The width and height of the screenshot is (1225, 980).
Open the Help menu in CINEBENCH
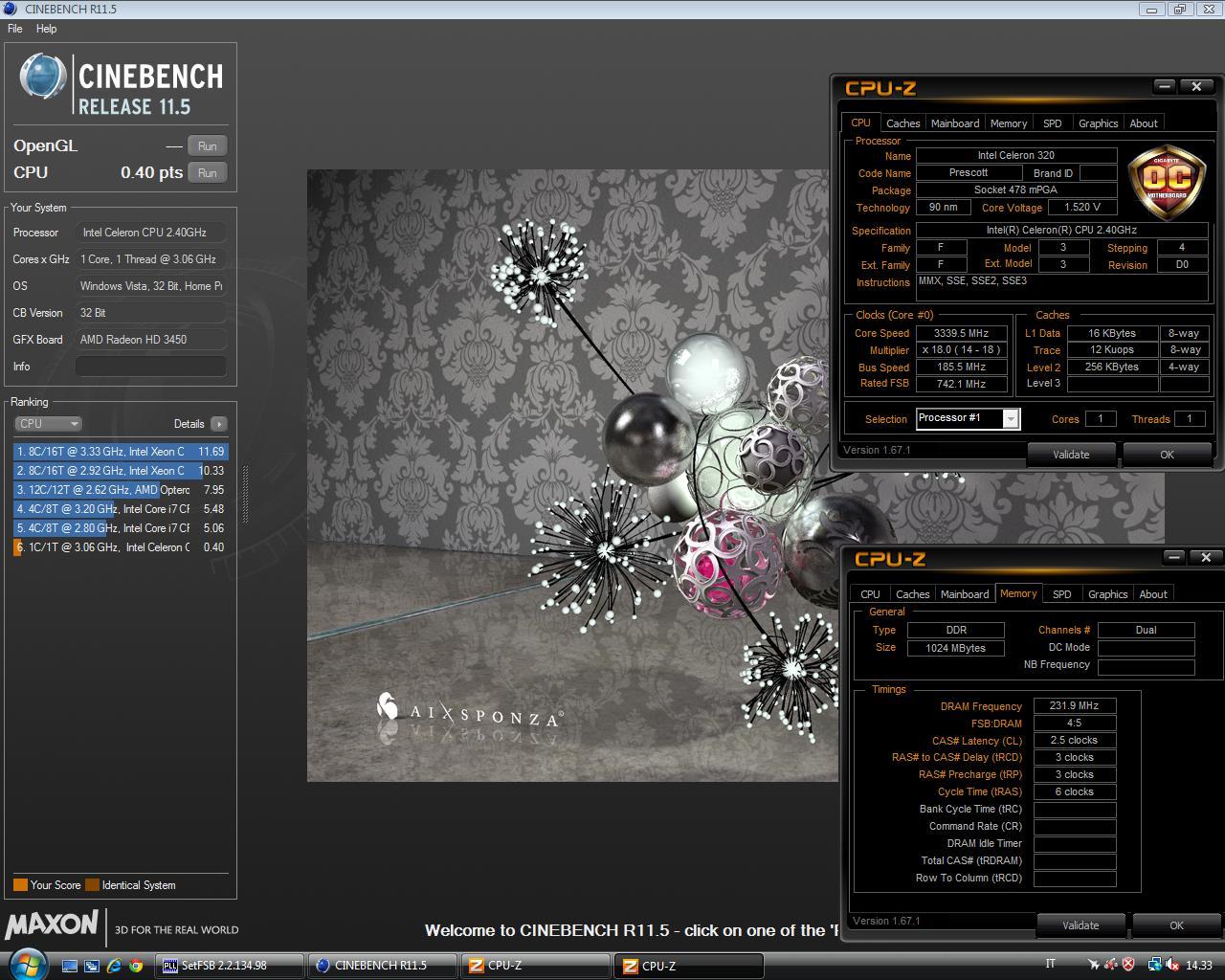click(x=47, y=29)
